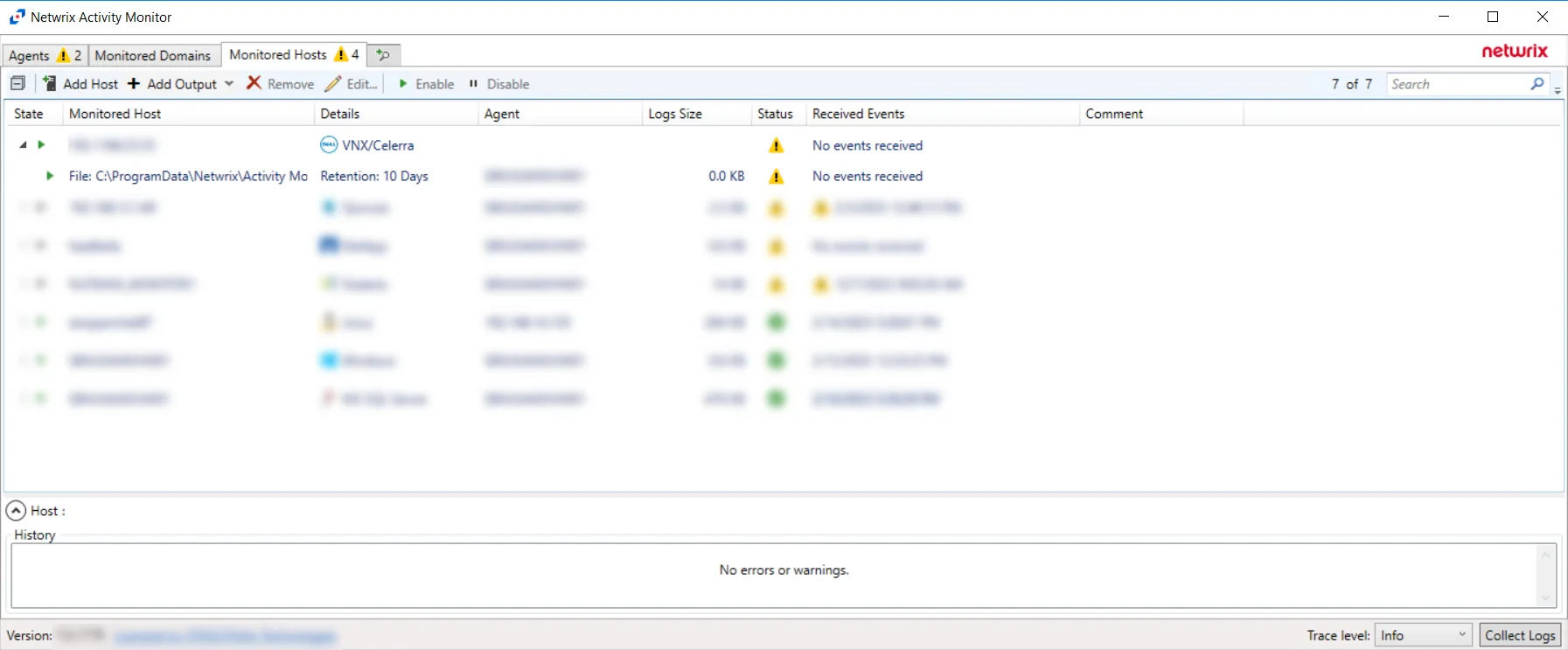Click the red X Remove icon
This screenshot has width=1568, height=650.
[x=254, y=83]
